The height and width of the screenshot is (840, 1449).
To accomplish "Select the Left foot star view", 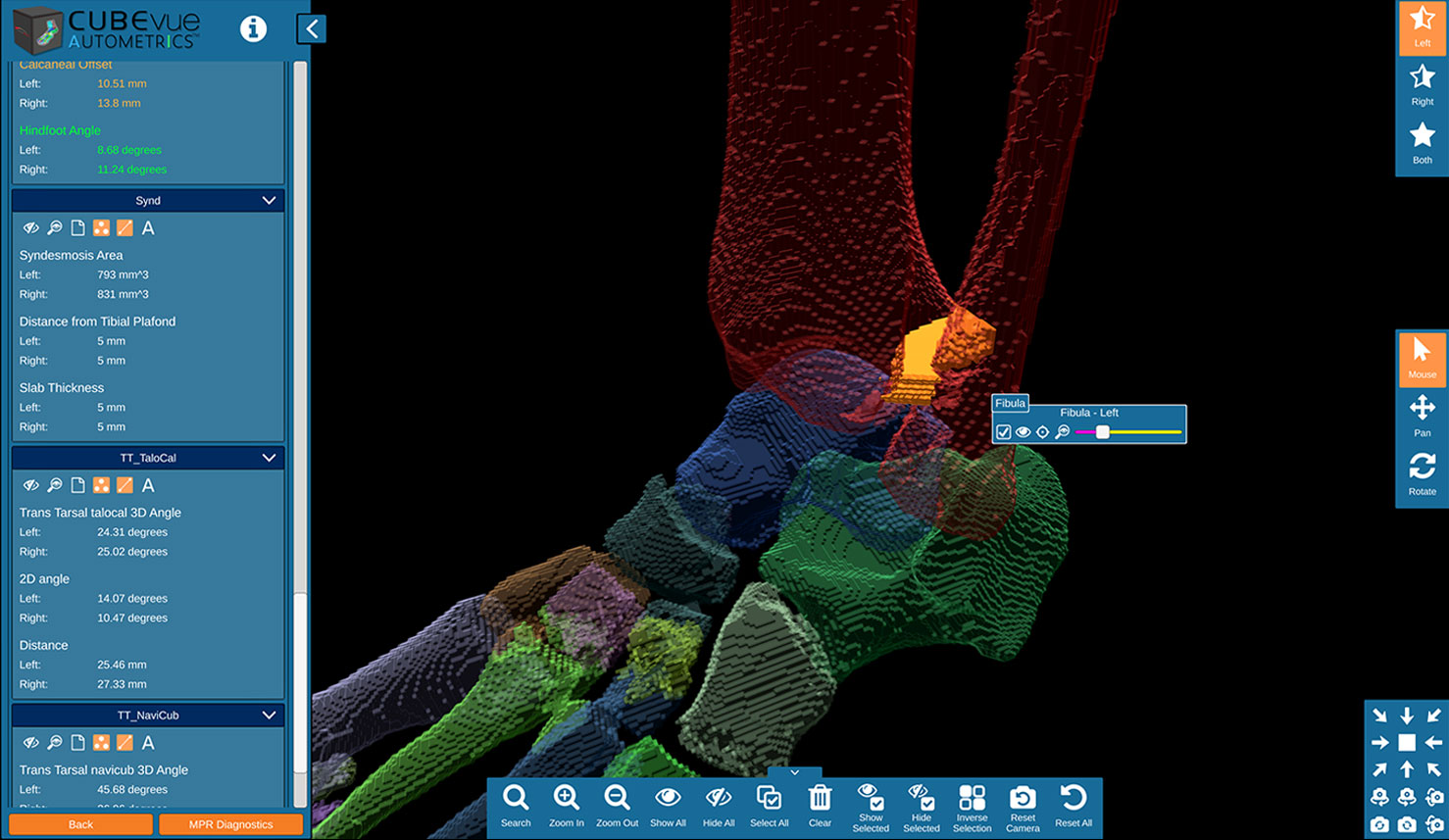I will click(x=1422, y=26).
